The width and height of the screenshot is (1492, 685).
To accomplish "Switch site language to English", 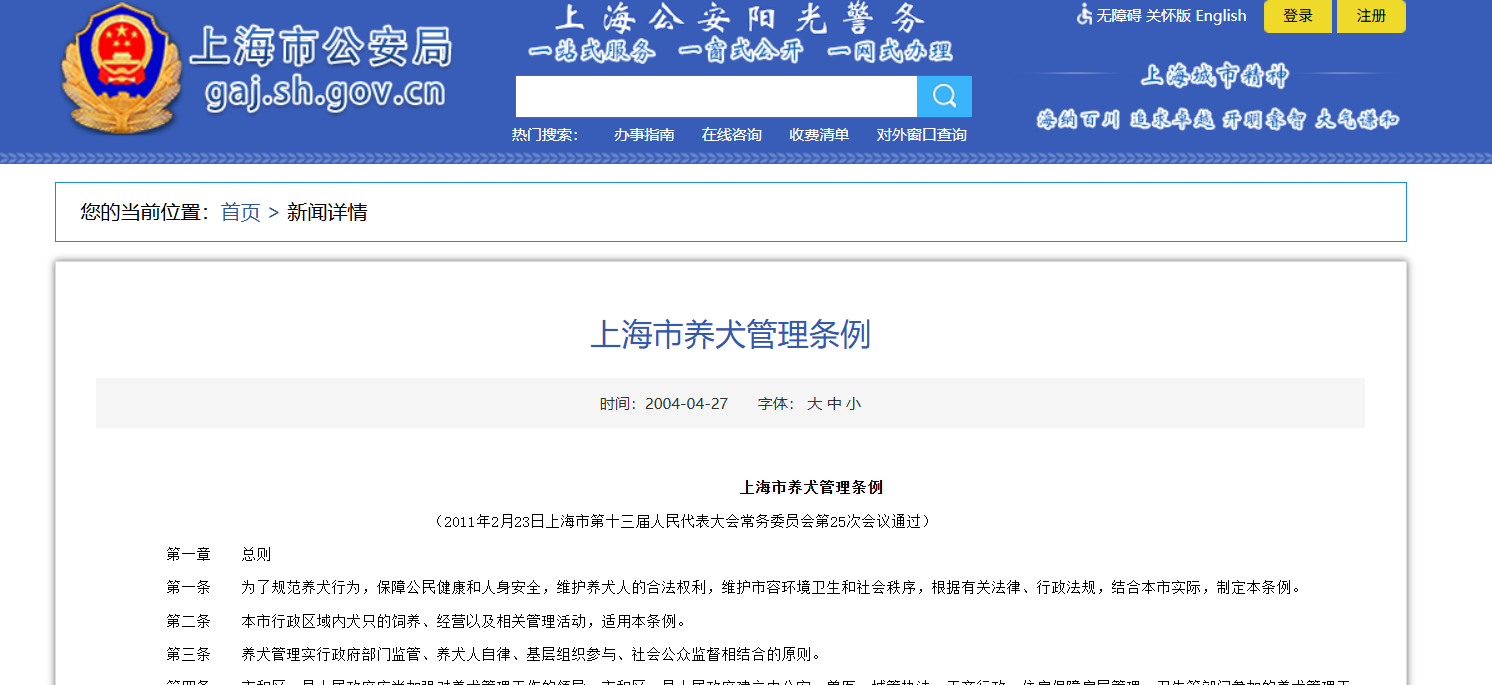I will tap(1221, 16).
